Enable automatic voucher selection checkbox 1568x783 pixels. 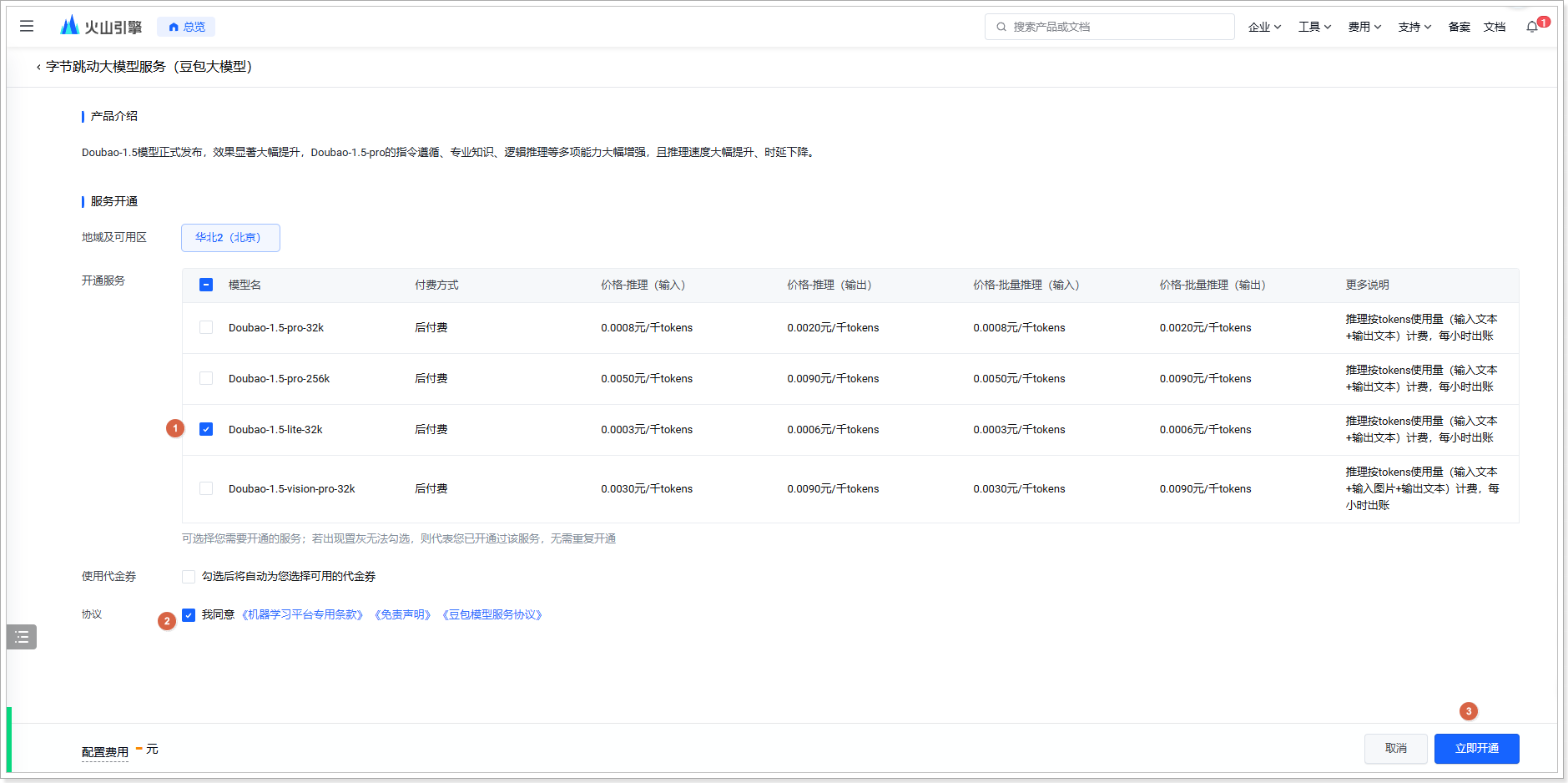click(x=189, y=577)
